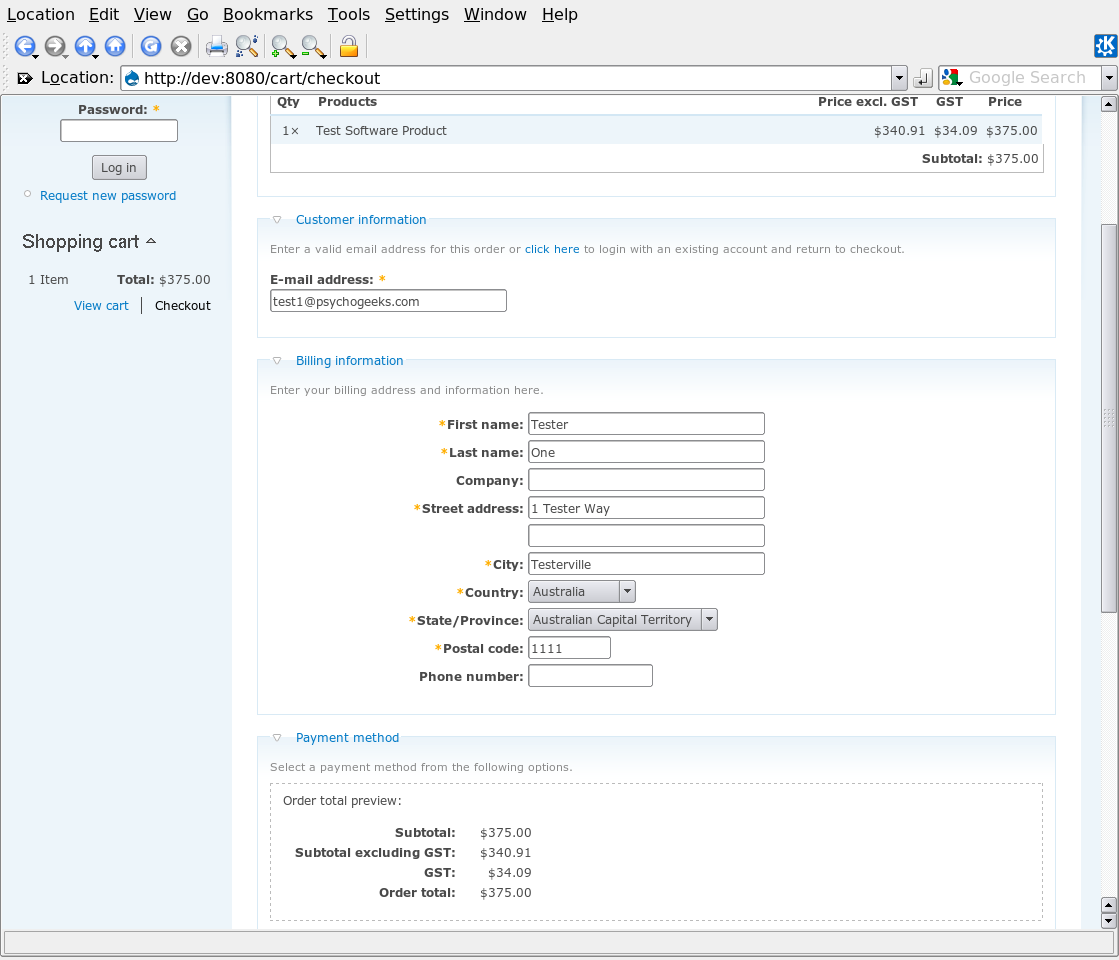Open the home page icon

[115, 46]
